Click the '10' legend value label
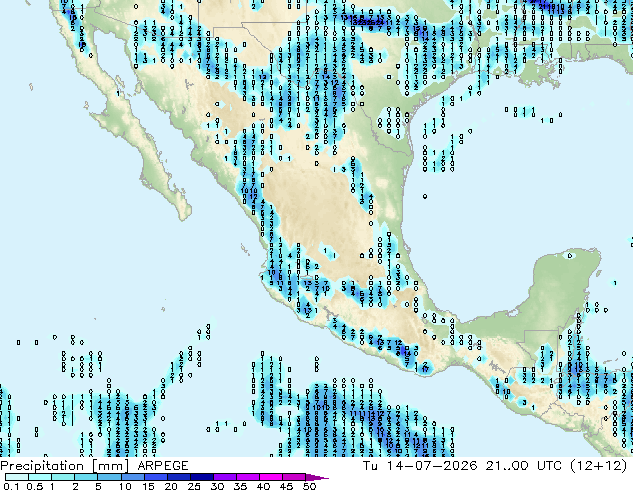The height and width of the screenshot is (490, 634). click(125, 486)
